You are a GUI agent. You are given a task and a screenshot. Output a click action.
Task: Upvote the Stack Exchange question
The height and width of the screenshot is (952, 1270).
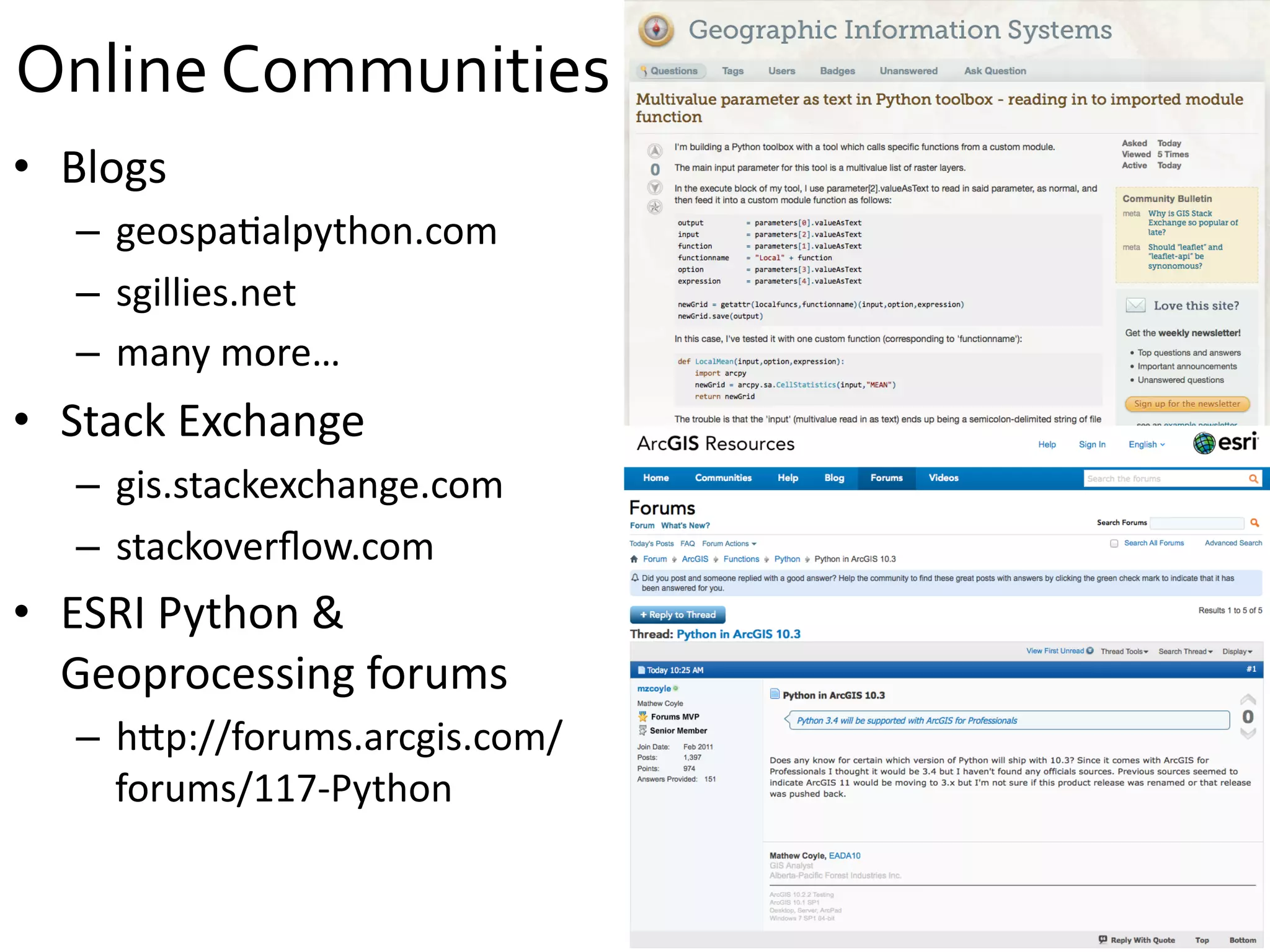click(655, 151)
